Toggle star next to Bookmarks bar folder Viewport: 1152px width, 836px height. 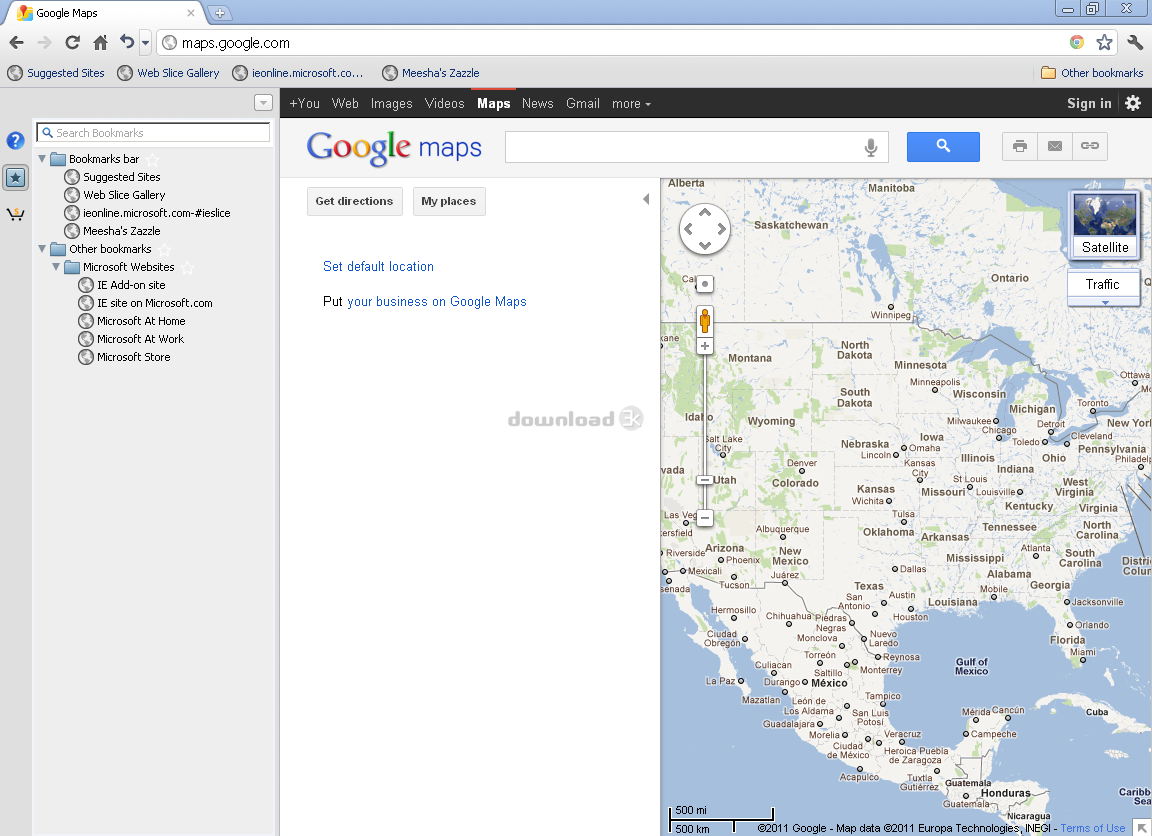[152, 159]
